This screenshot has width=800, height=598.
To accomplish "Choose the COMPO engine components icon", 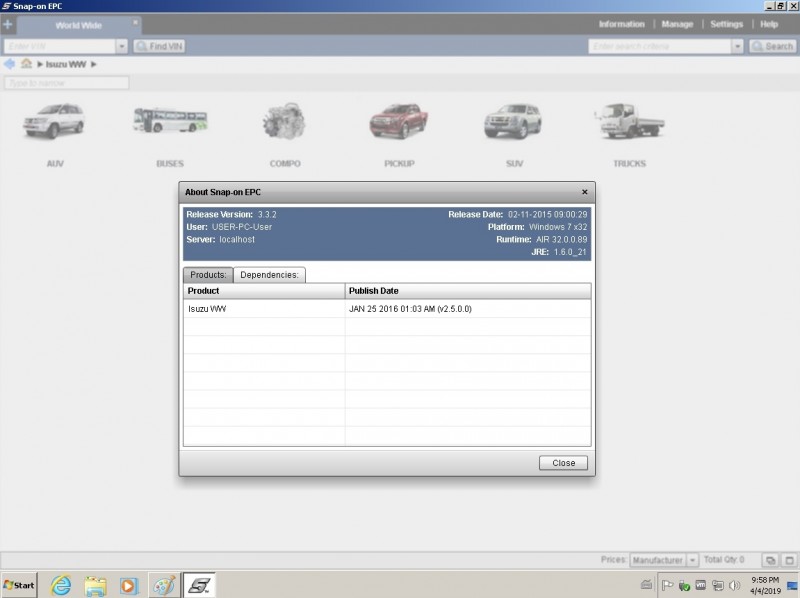I will [x=284, y=123].
